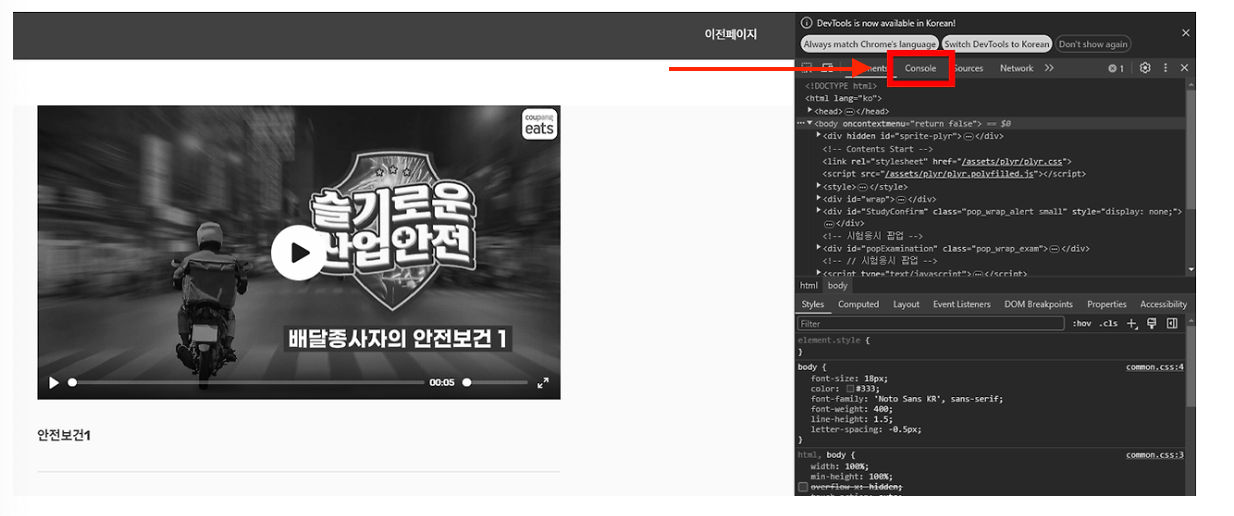
Task: Toggle the computed styles sidebar icon
Action: click(x=1172, y=324)
